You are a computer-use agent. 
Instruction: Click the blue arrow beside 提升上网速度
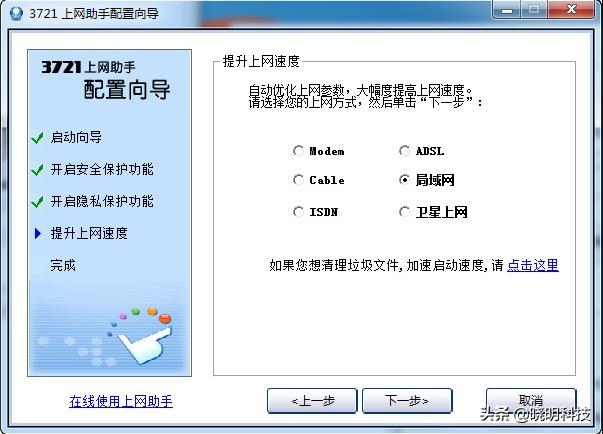(x=38, y=233)
